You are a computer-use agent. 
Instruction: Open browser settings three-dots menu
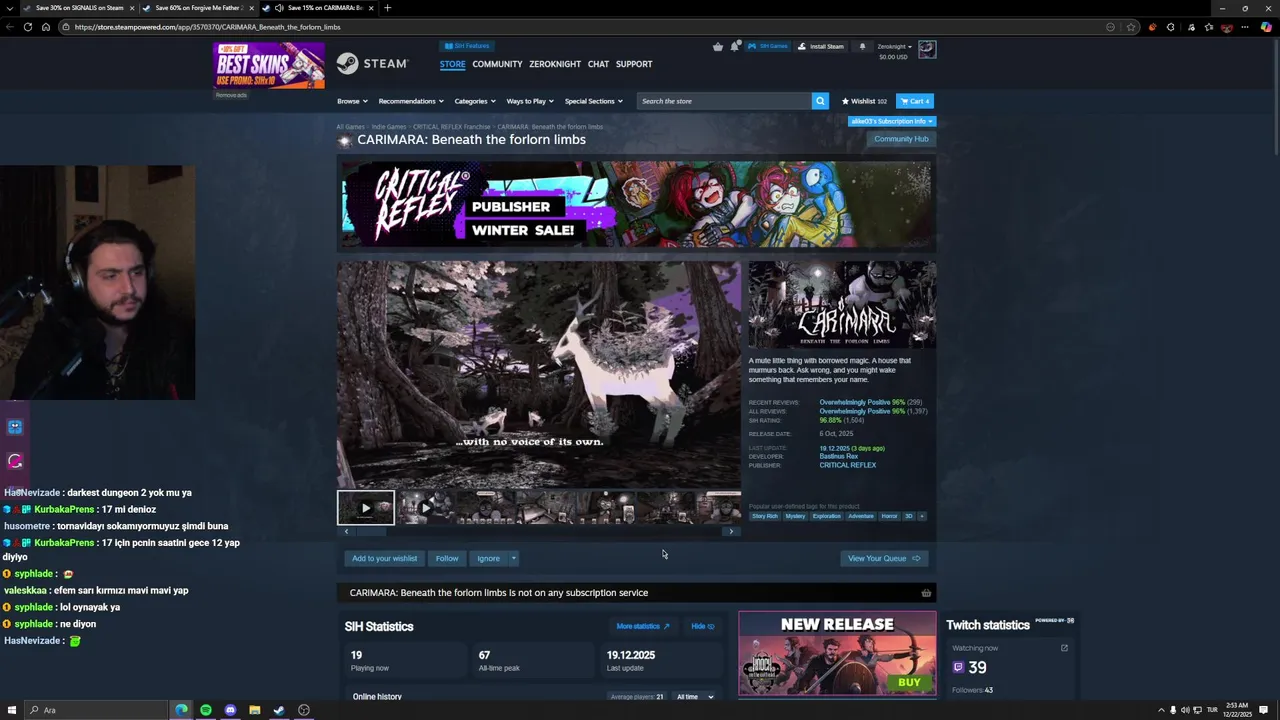[1246, 27]
